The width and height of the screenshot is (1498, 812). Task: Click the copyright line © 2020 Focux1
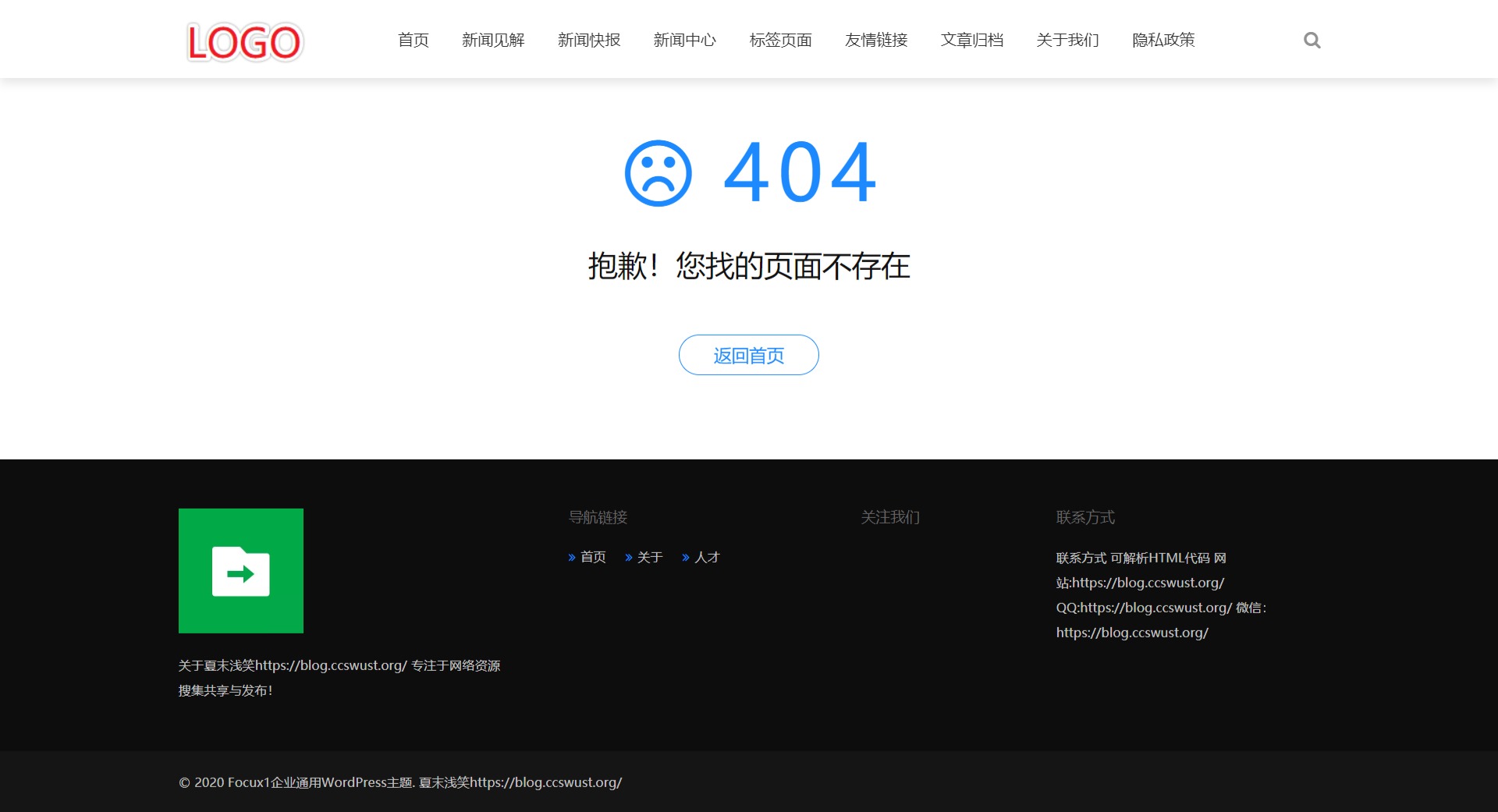pos(400,782)
